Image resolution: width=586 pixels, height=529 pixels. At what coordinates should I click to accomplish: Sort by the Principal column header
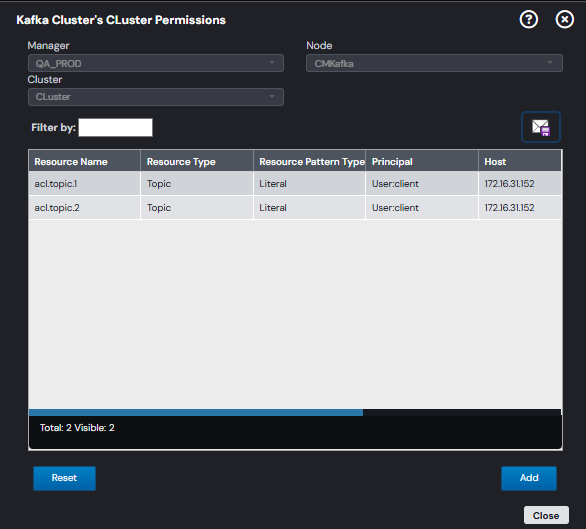point(422,162)
